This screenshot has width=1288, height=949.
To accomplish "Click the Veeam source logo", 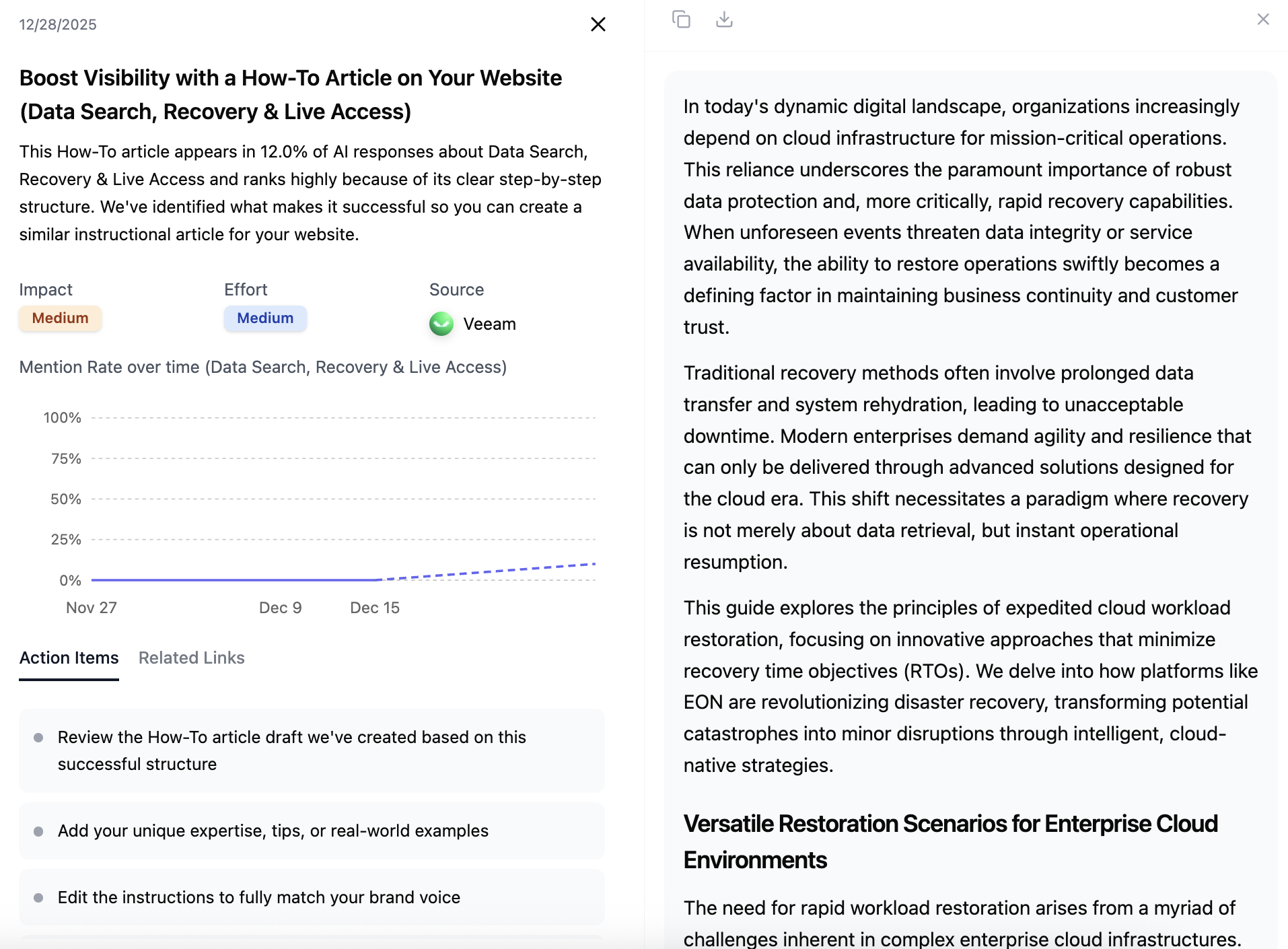I will tap(441, 323).
